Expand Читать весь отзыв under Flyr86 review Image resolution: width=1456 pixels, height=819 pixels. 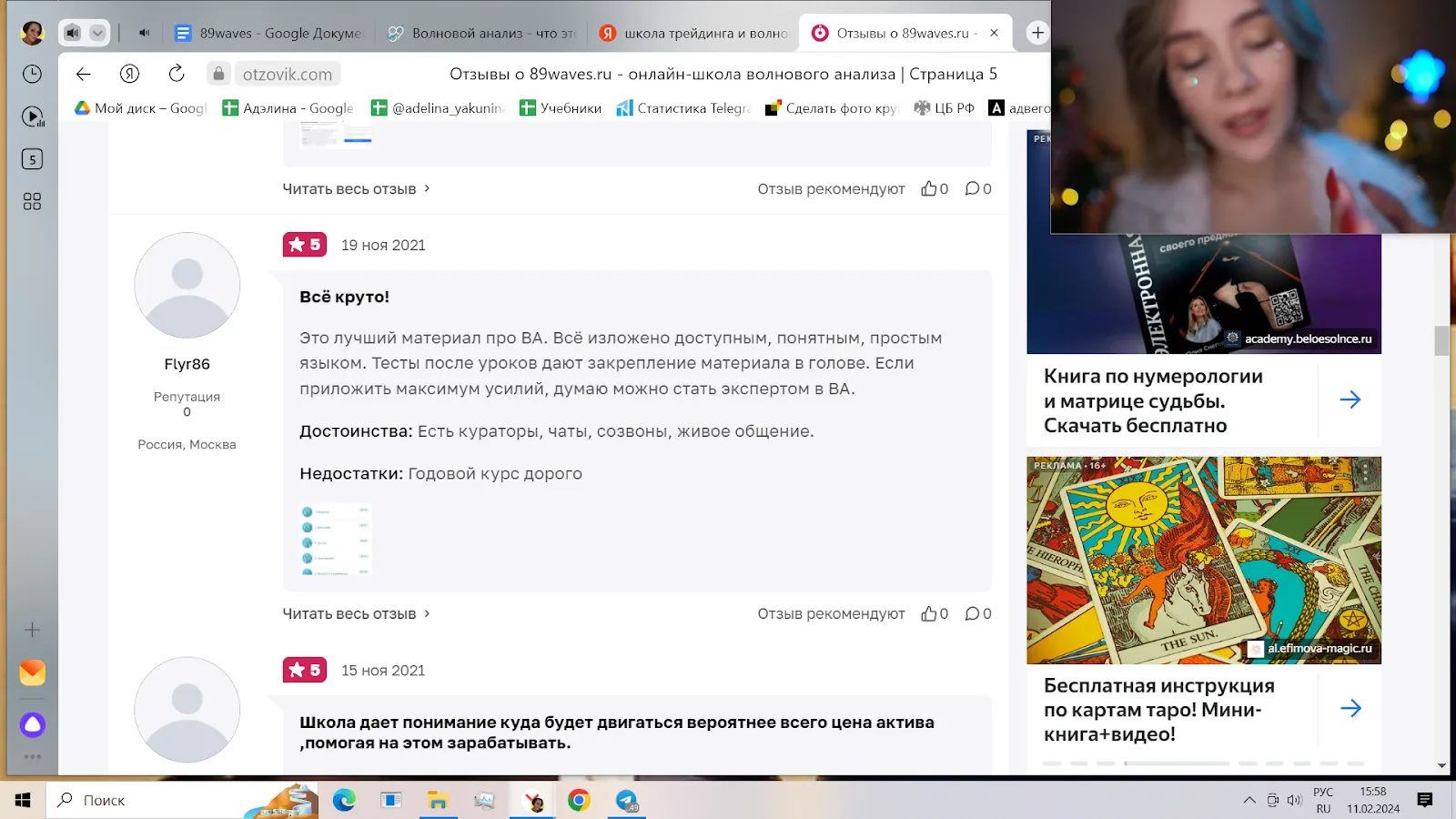click(x=356, y=613)
